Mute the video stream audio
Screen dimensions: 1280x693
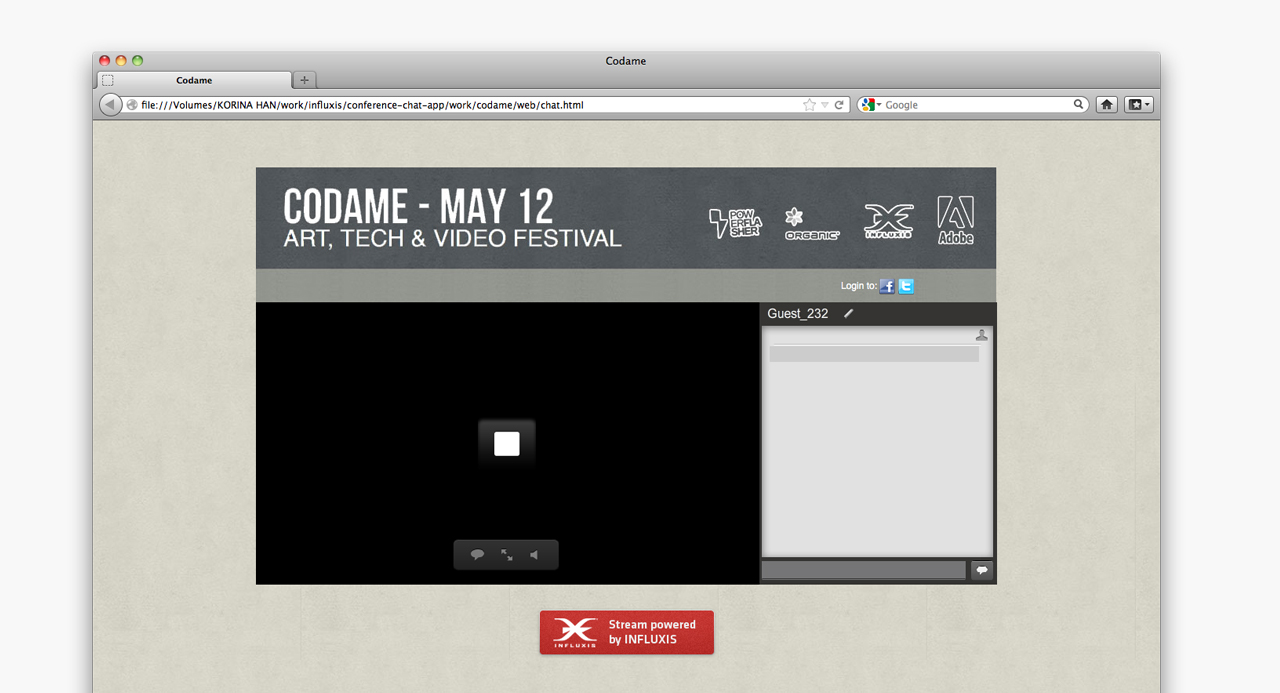pos(534,555)
